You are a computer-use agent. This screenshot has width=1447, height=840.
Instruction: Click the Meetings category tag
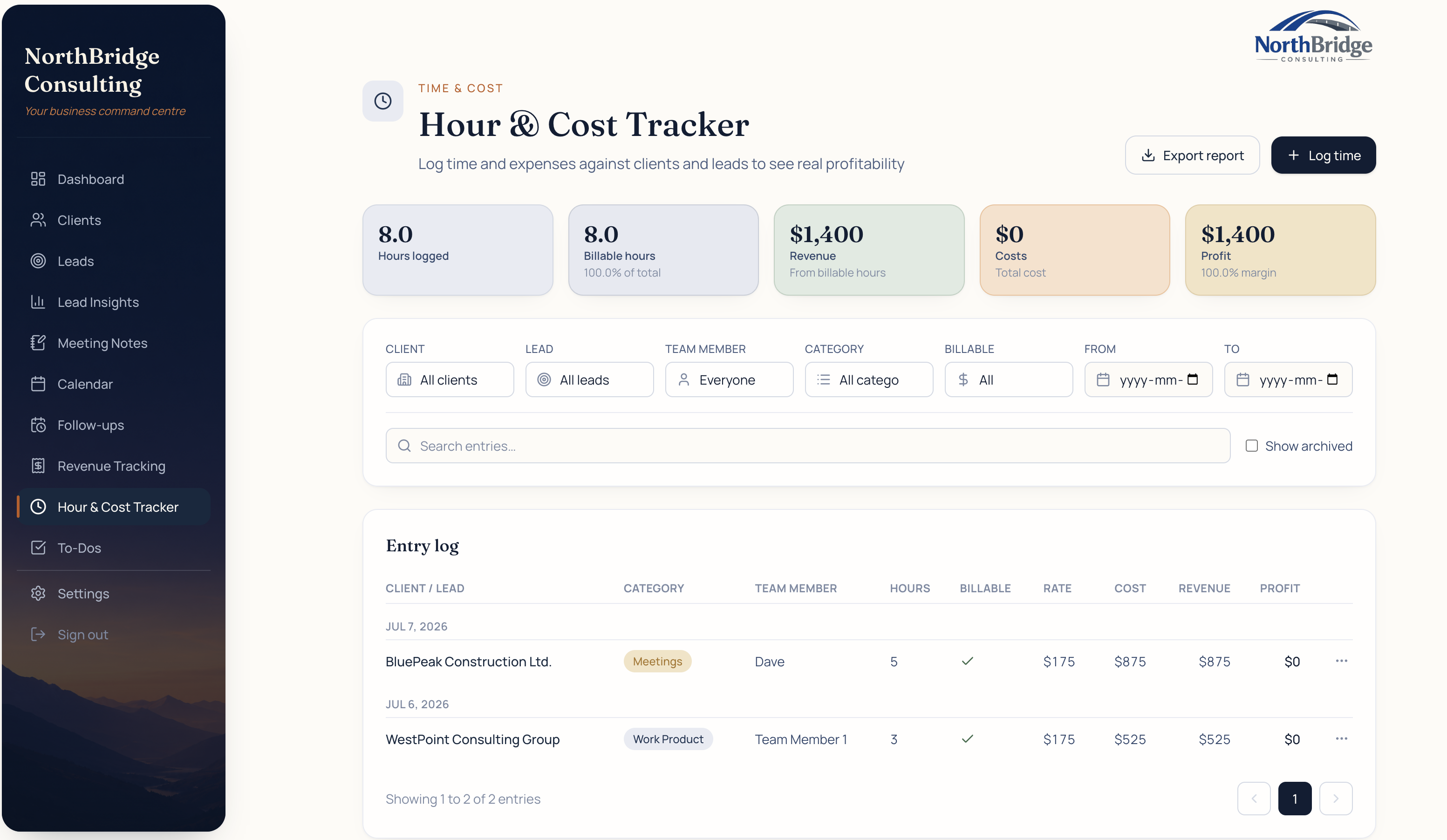[x=657, y=661]
